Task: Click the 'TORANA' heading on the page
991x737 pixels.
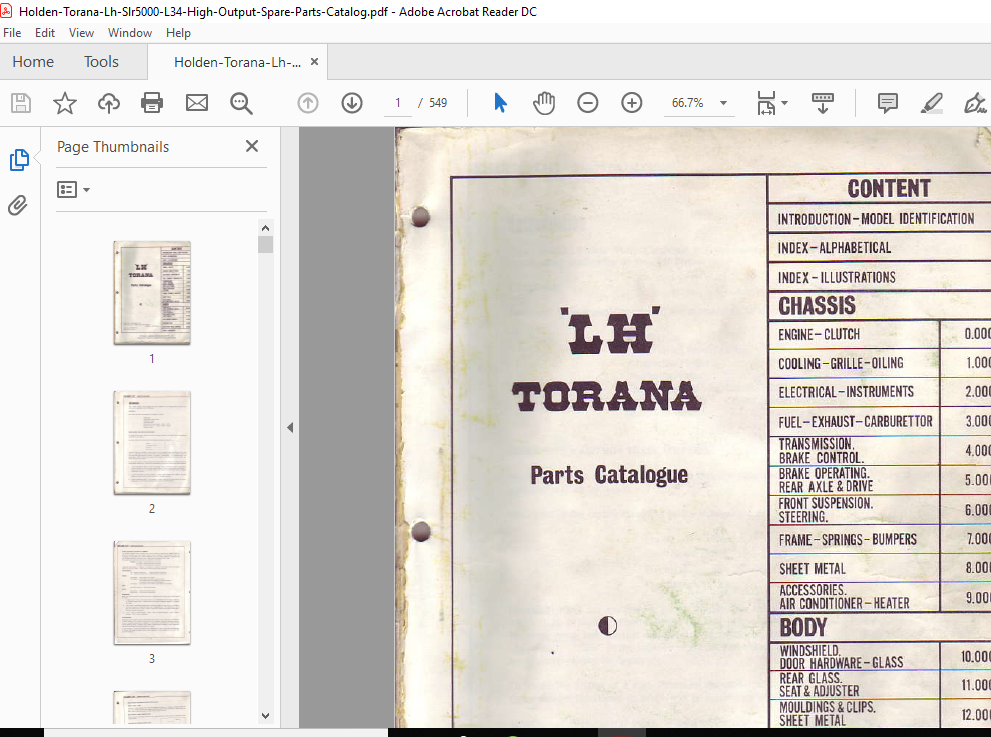Action: [x=606, y=396]
